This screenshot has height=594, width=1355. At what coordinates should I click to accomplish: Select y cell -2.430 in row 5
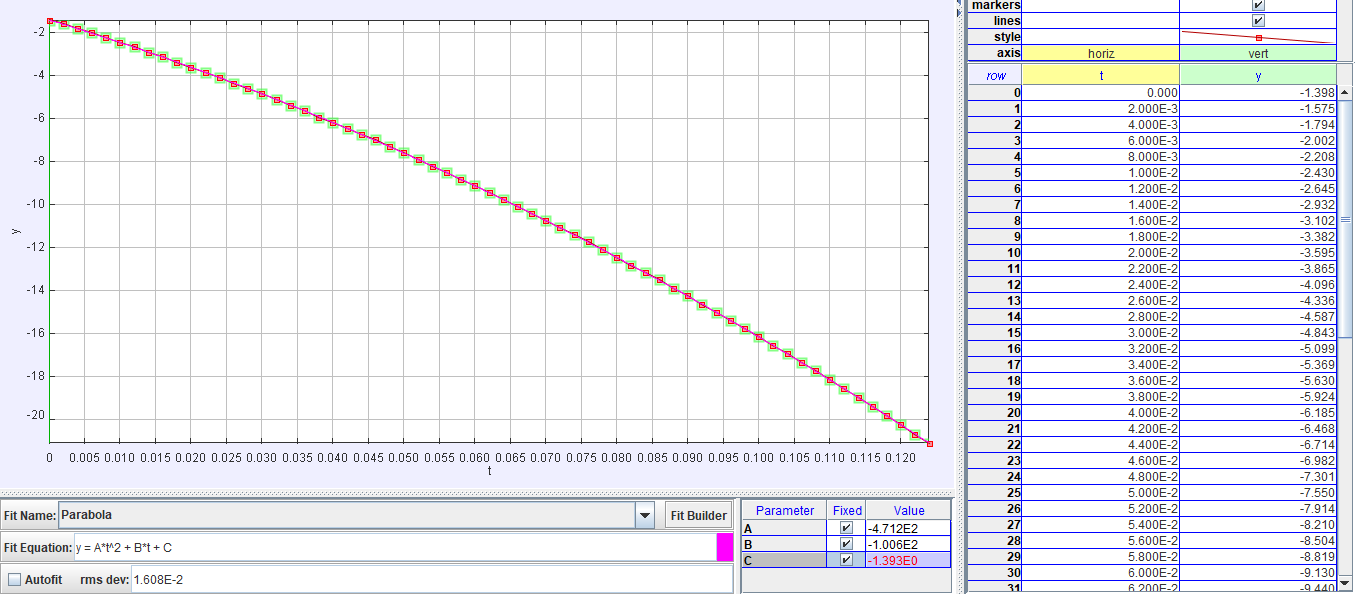tap(1258, 172)
